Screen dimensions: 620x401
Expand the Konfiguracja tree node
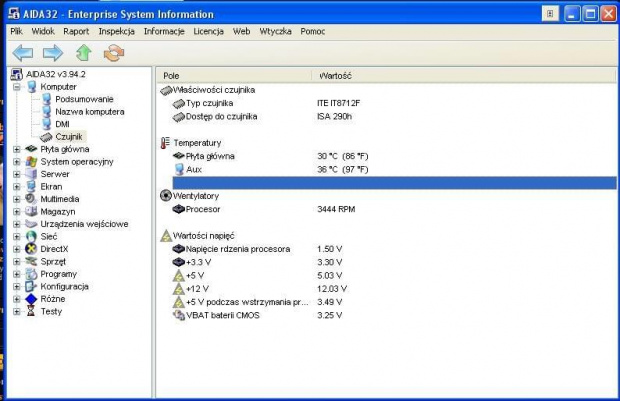point(17,286)
